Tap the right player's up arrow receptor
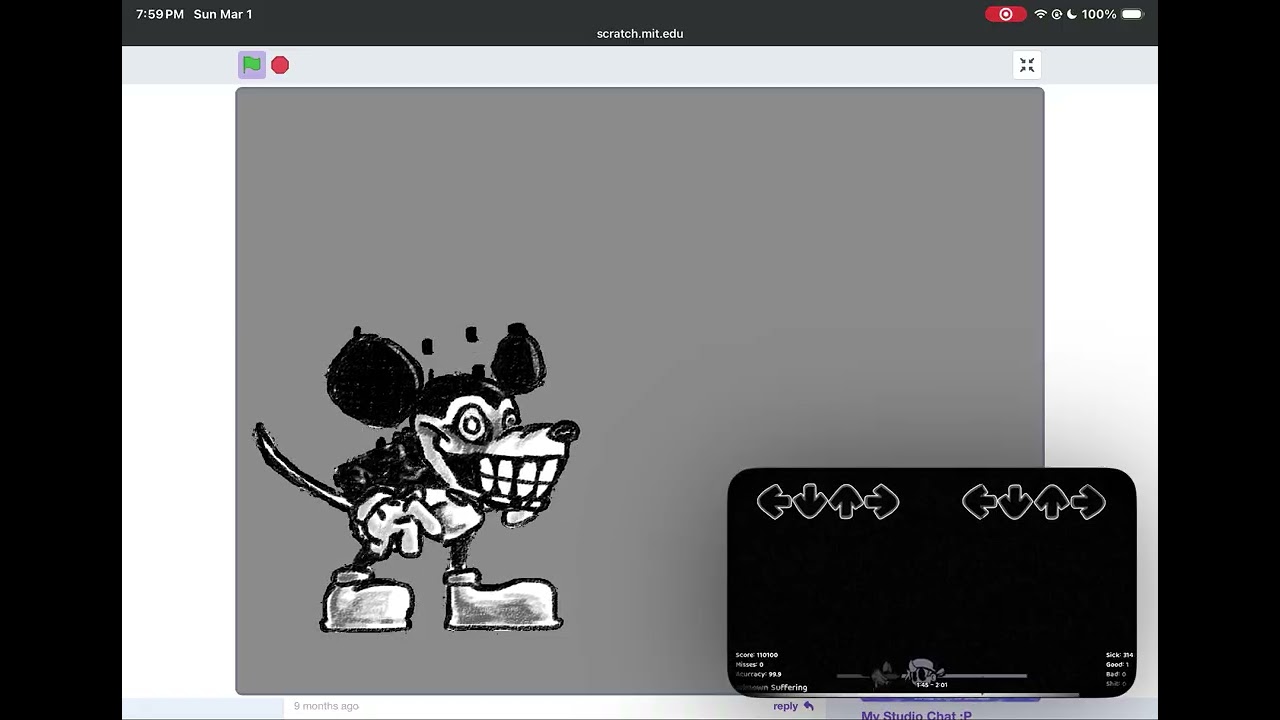The height and width of the screenshot is (720, 1280). [1052, 501]
